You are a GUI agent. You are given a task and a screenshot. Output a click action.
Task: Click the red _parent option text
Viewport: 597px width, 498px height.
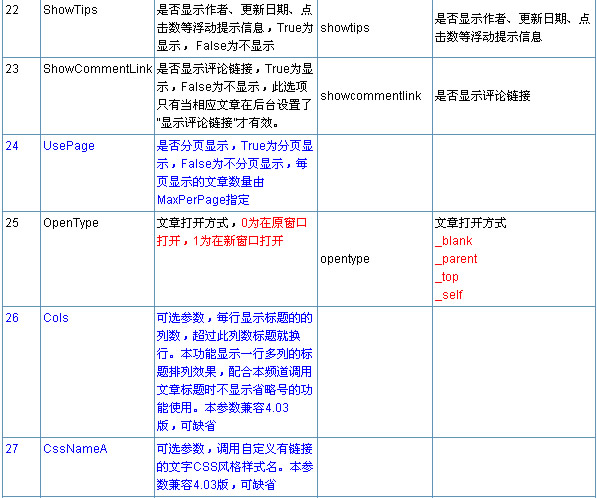456,259
